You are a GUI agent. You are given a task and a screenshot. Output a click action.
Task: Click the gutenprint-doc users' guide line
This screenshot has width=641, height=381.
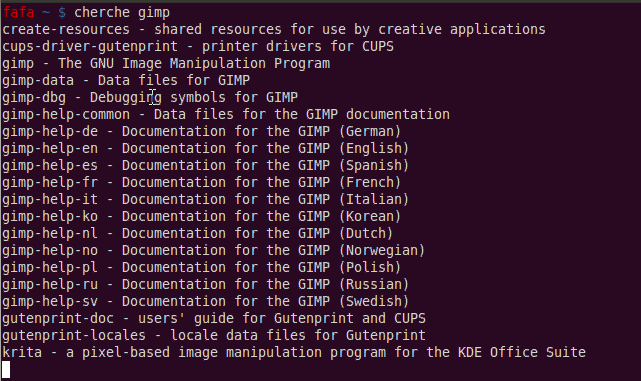pyautogui.click(x=214, y=318)
